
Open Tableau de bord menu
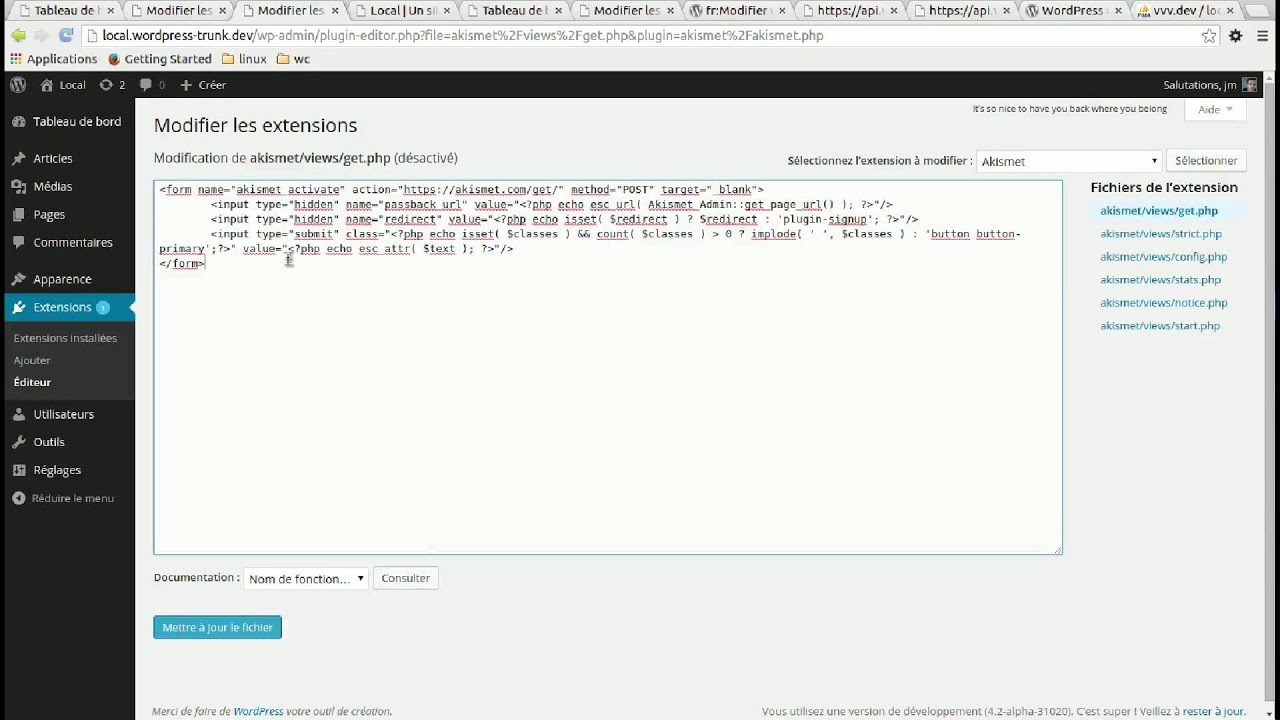tap(67, 122)
